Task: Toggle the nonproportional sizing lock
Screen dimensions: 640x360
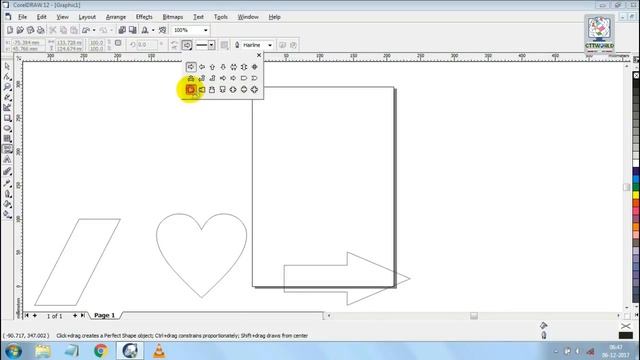Action: (x=118, y=43)
